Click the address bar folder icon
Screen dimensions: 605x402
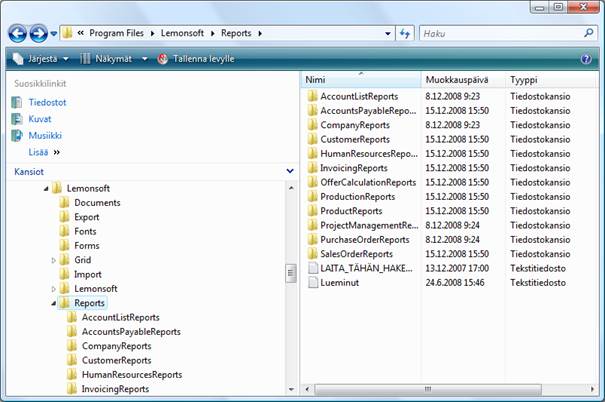67,33
